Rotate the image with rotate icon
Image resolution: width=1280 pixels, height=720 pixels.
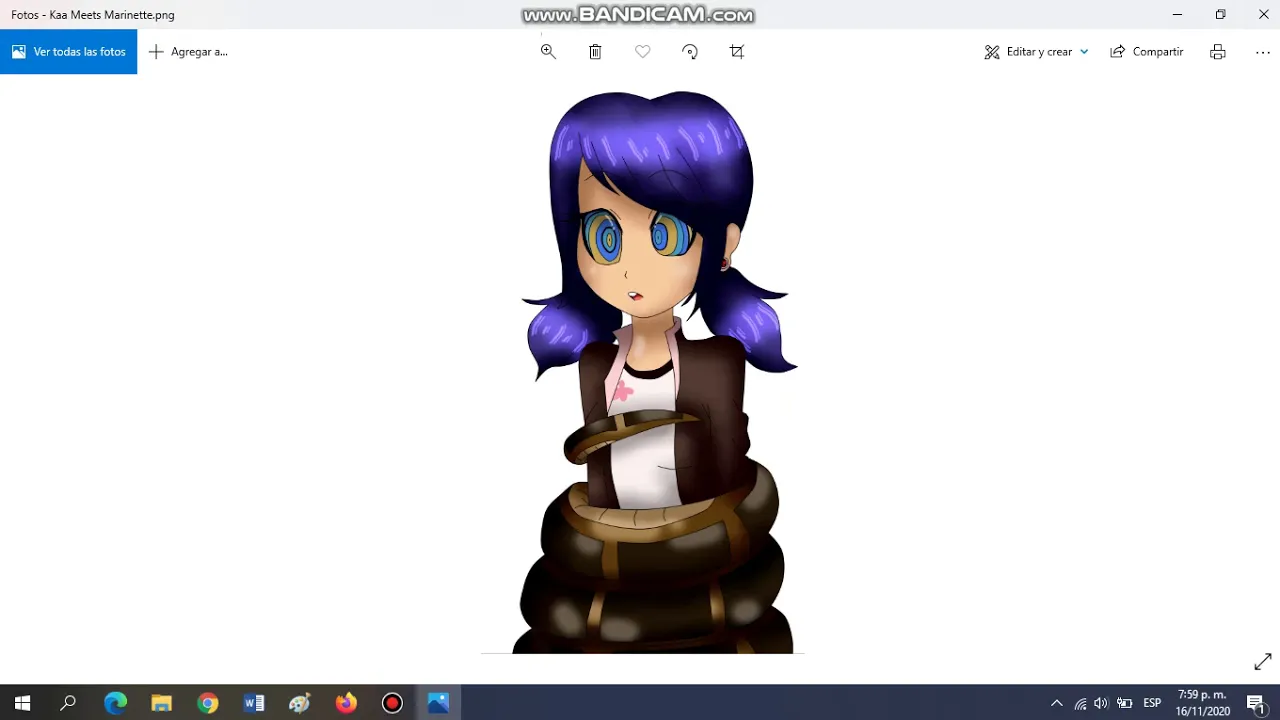690,52
